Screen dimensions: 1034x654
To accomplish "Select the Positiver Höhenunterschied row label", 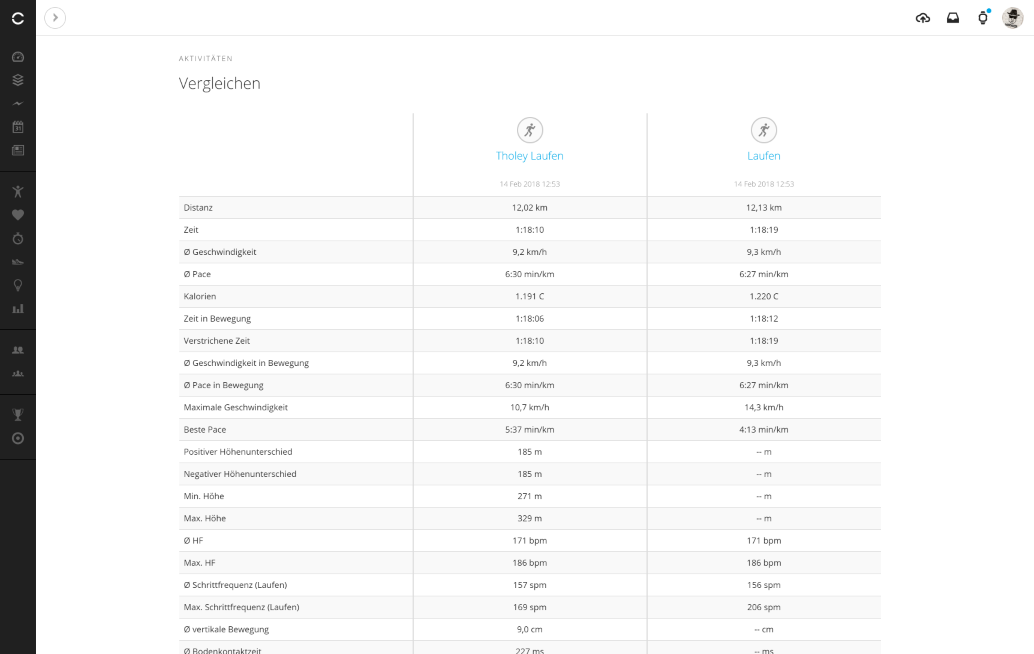I will pos(237,452).
